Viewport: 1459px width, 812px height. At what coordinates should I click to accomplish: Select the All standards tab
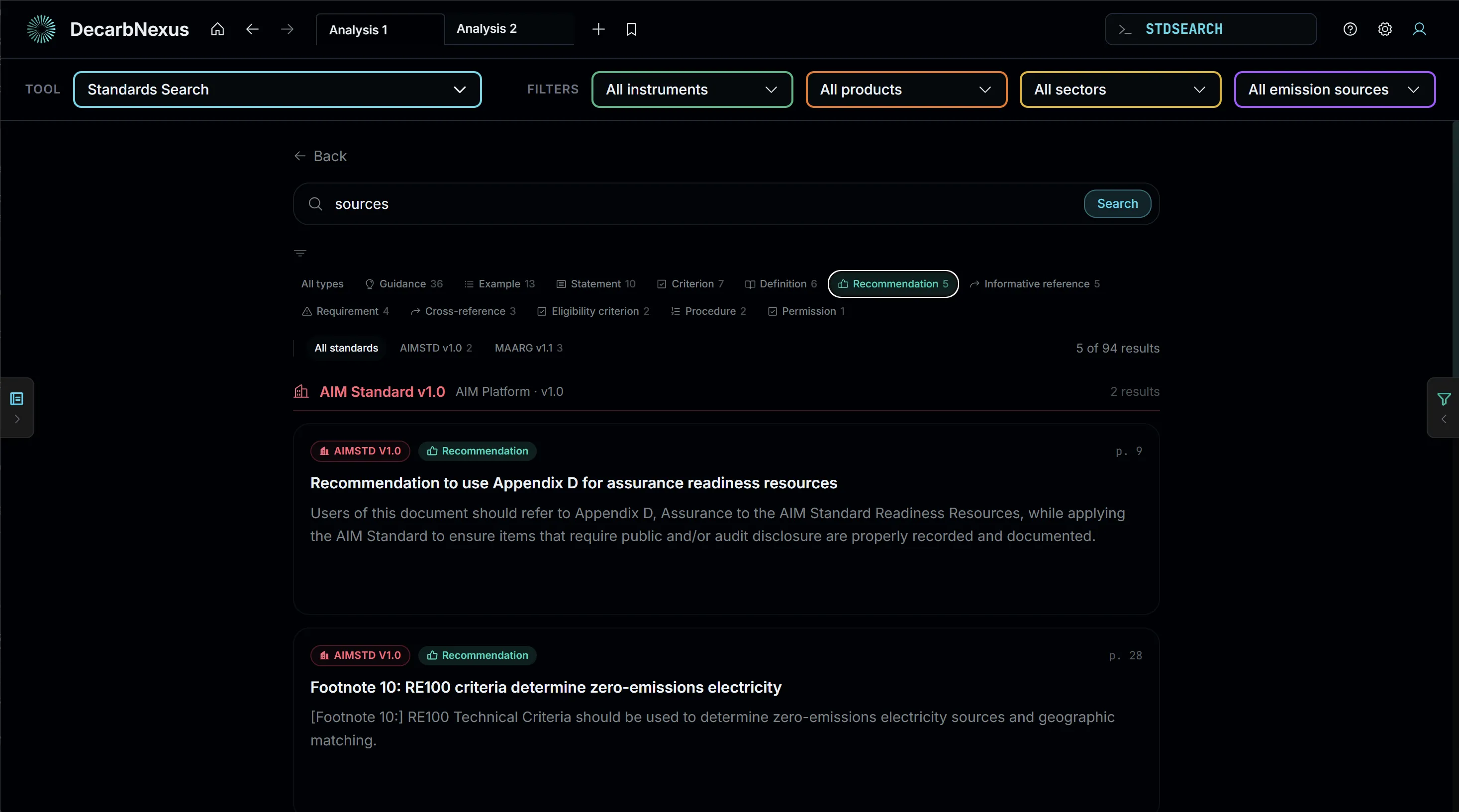[x=346, y=348]
